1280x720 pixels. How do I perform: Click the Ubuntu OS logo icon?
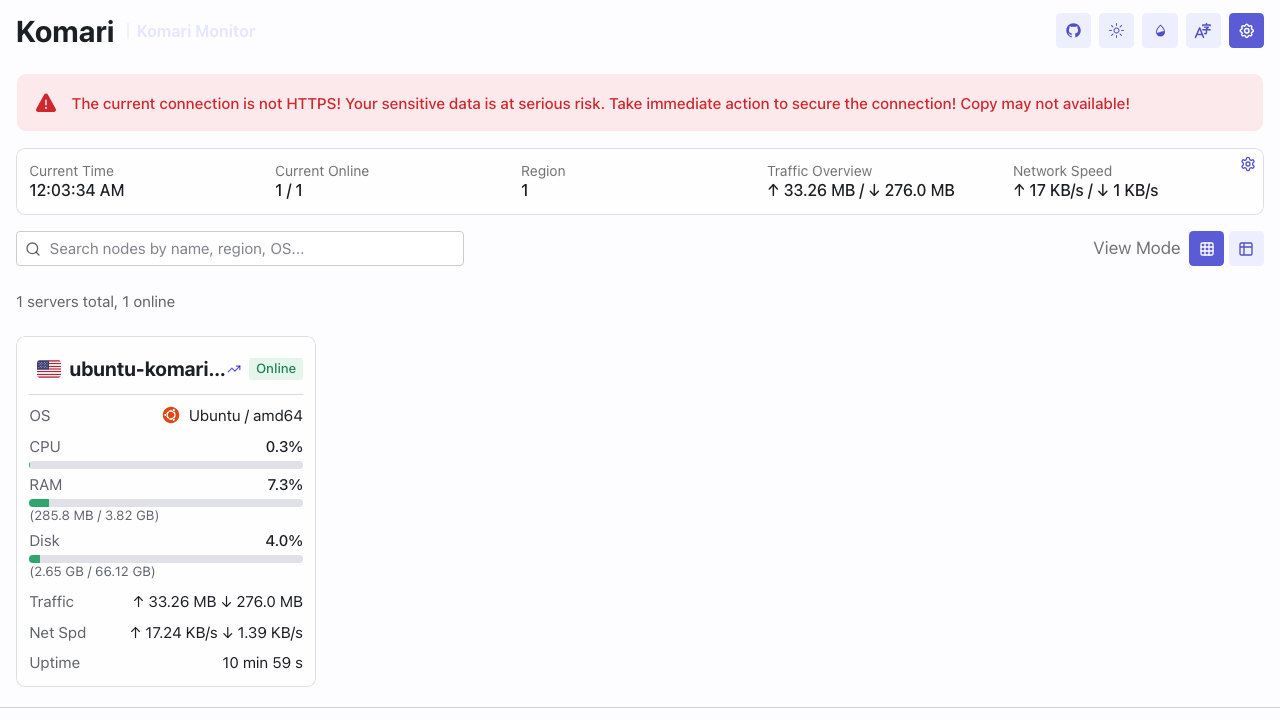(171, 415)
